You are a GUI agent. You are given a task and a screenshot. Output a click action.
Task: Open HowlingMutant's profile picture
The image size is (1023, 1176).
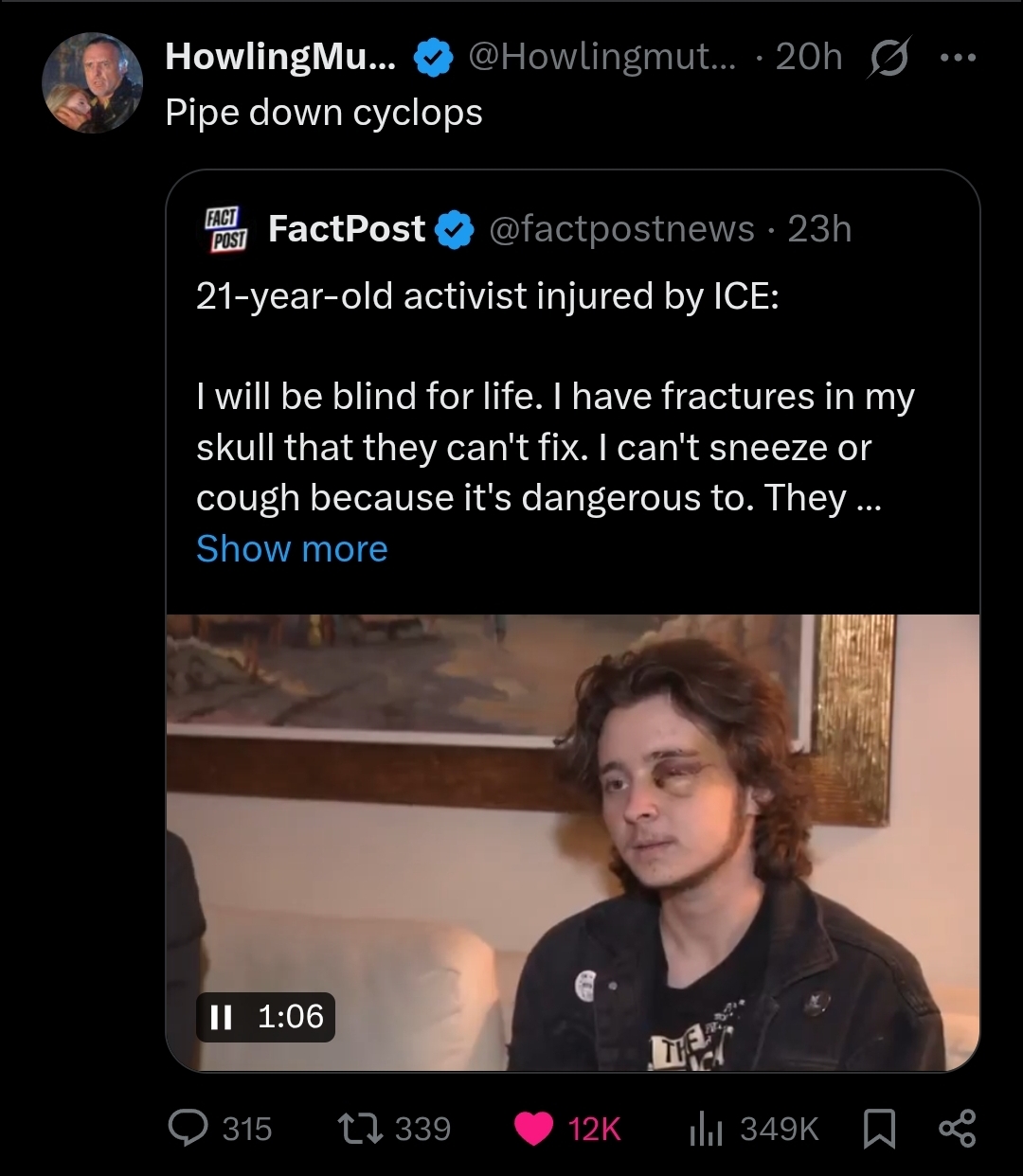pyautogui.click(x=92, y=82)
